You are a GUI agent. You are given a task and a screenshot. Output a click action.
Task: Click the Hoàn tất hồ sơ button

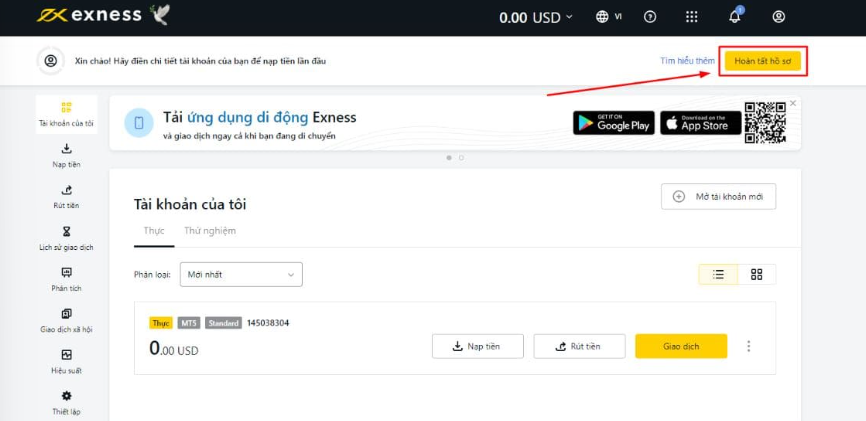point(762,61)
